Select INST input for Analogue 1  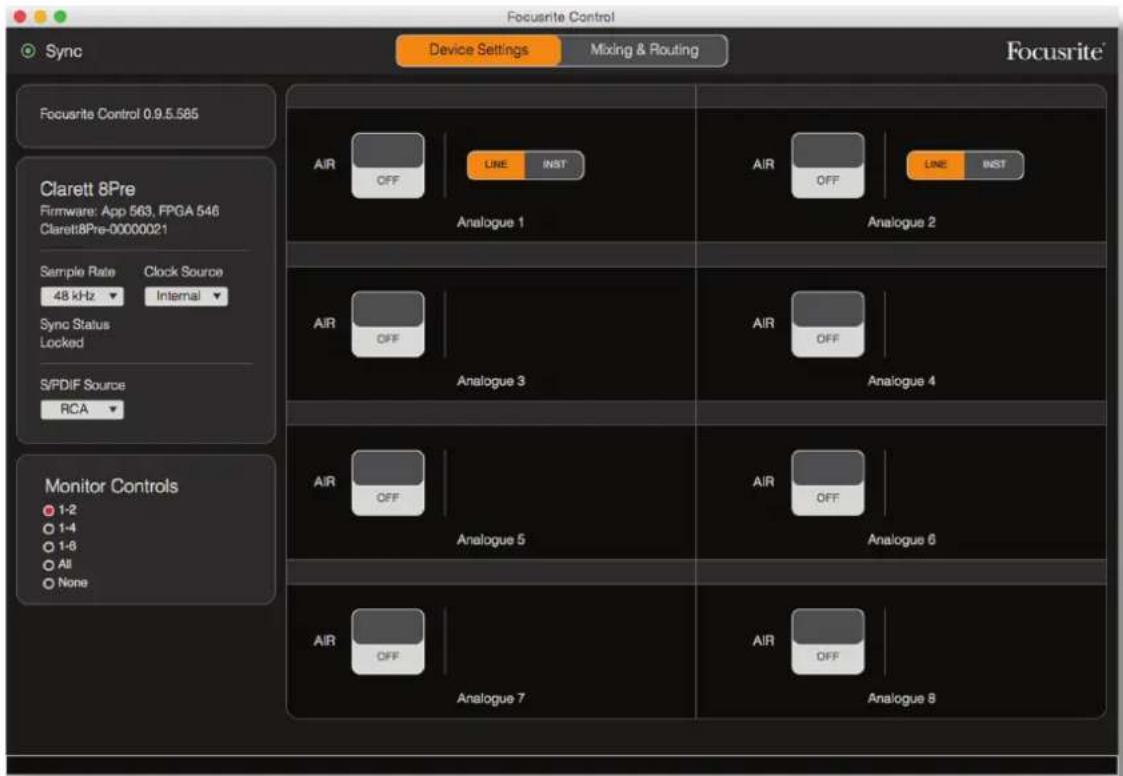(554, 165)
